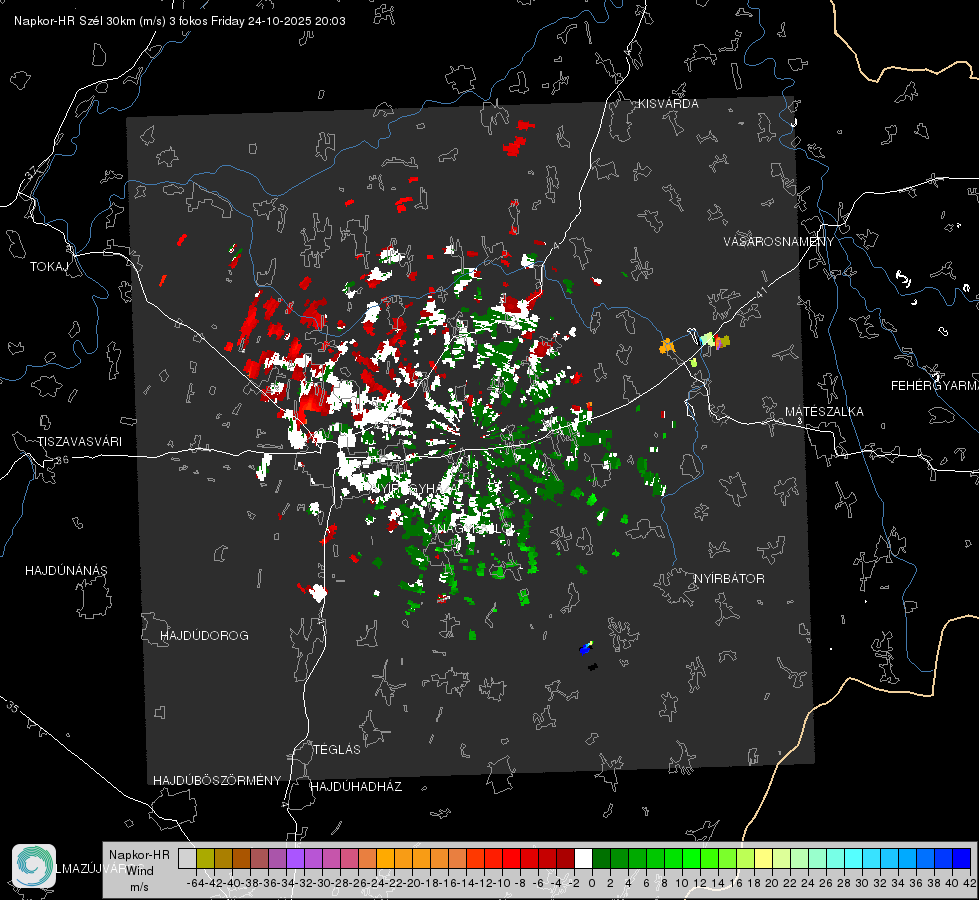Select the TÉGLÁS town label

tap(337, 750)
